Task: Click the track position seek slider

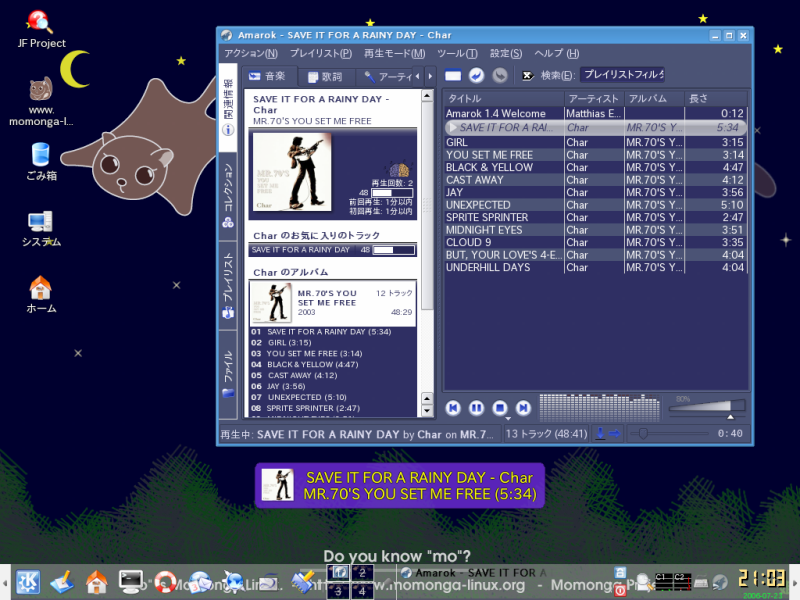Action: (x=669, y=434)
